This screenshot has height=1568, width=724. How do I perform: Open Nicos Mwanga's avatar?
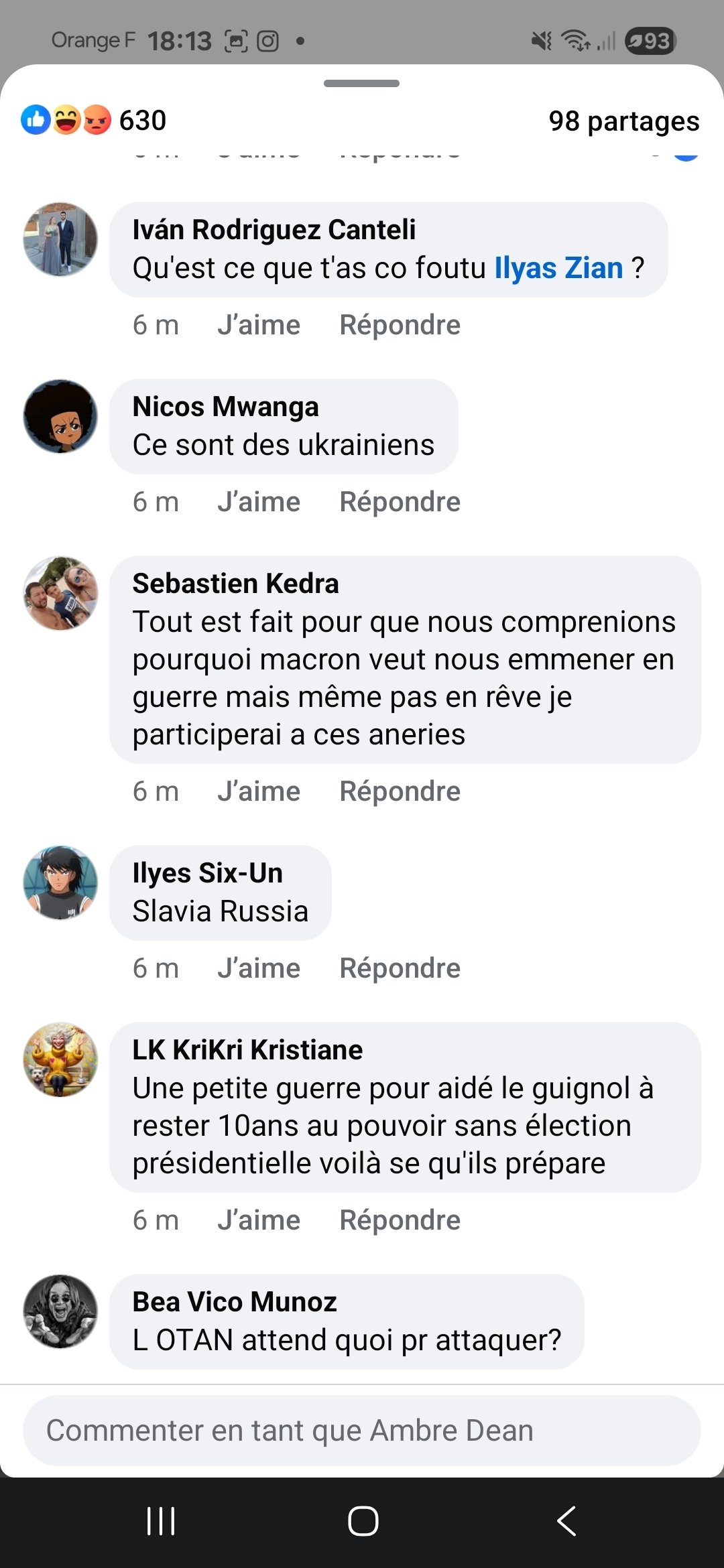pyautogui.click(x=60, y=416)
